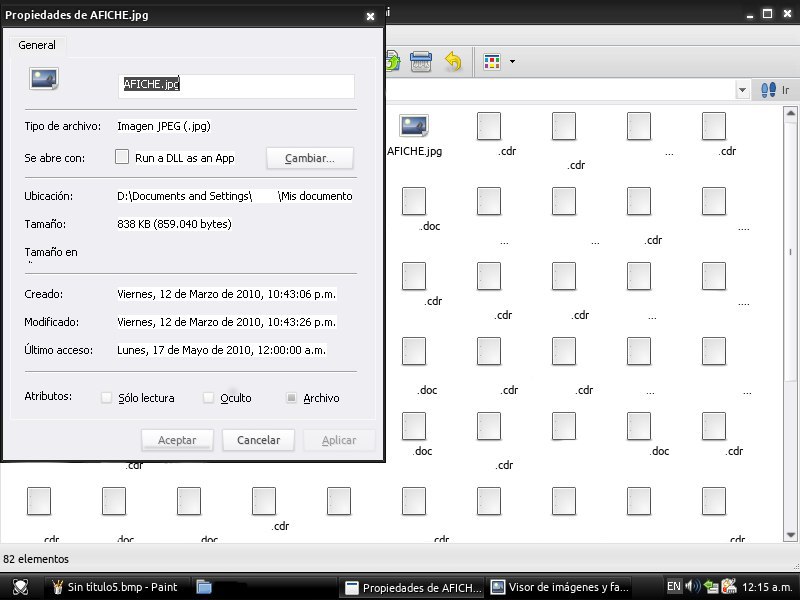Click the network connection tray icon
The image size is (800, 600).
pos(711,587)
